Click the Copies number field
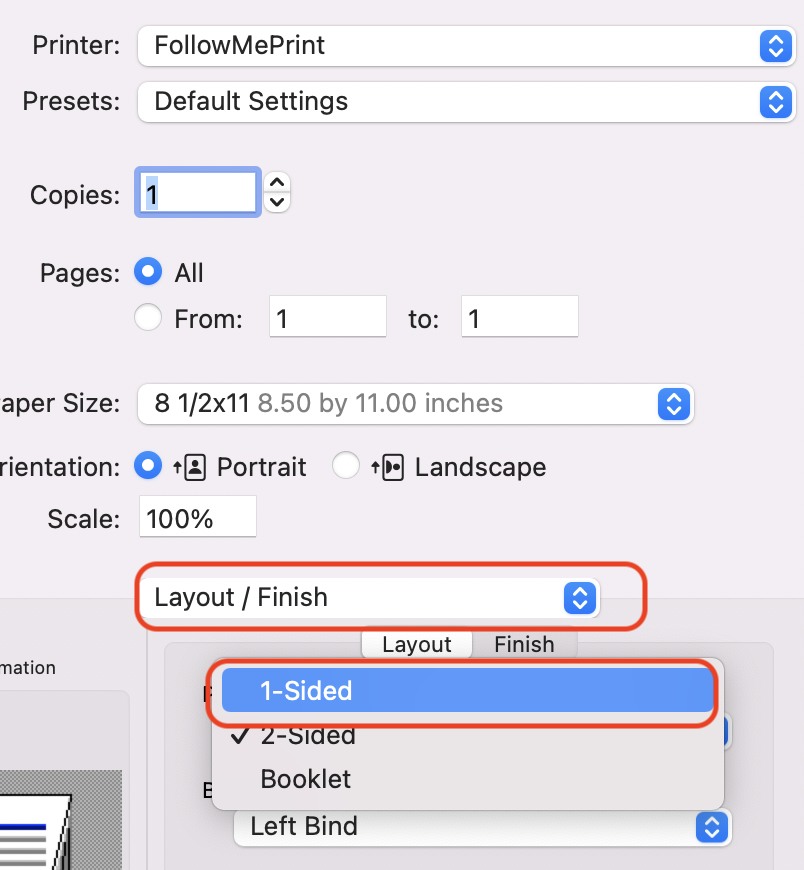This screenshot has height=870, width=804. coord(198,190)
